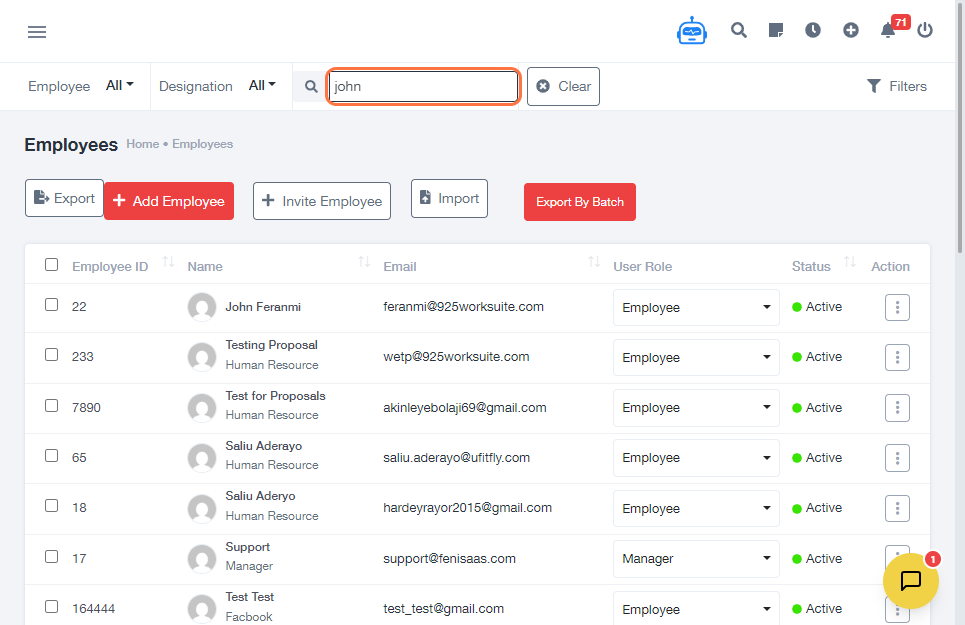Select checkbox for employee ID 22
Image resolution: width=965 pixels, height=625 pixels.
pos(51,305)
